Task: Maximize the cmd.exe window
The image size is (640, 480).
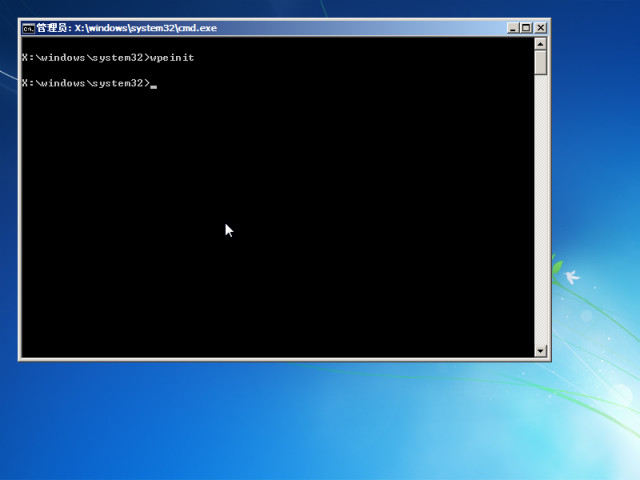Action: [x=526, y=28]
